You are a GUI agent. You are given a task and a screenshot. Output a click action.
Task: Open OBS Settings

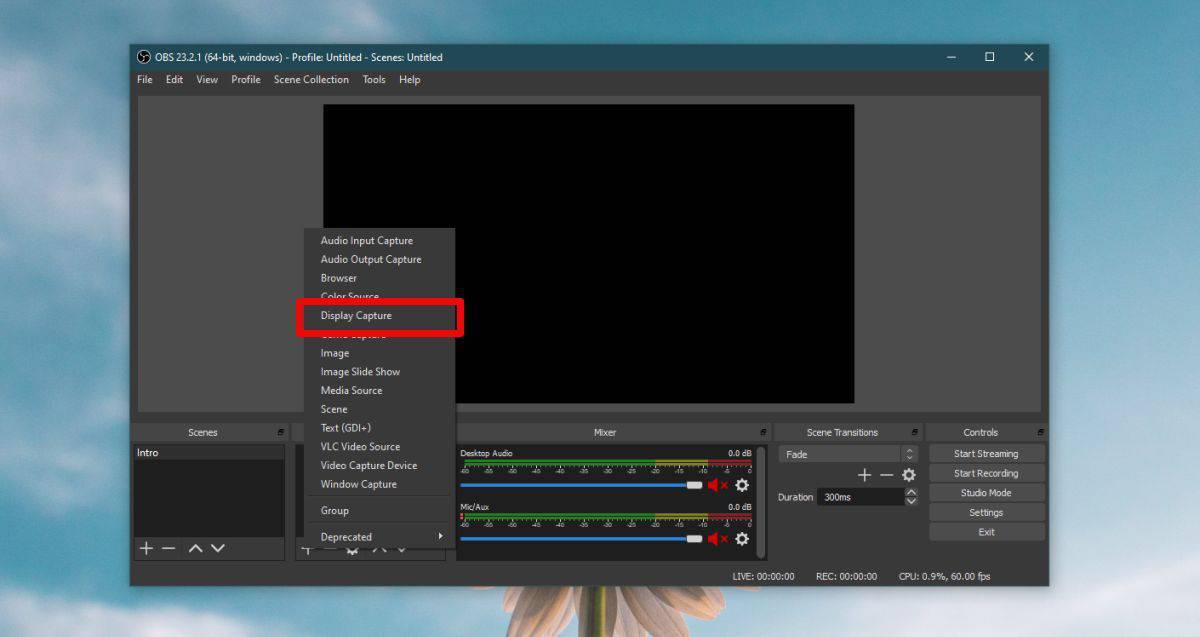[985, 512]
